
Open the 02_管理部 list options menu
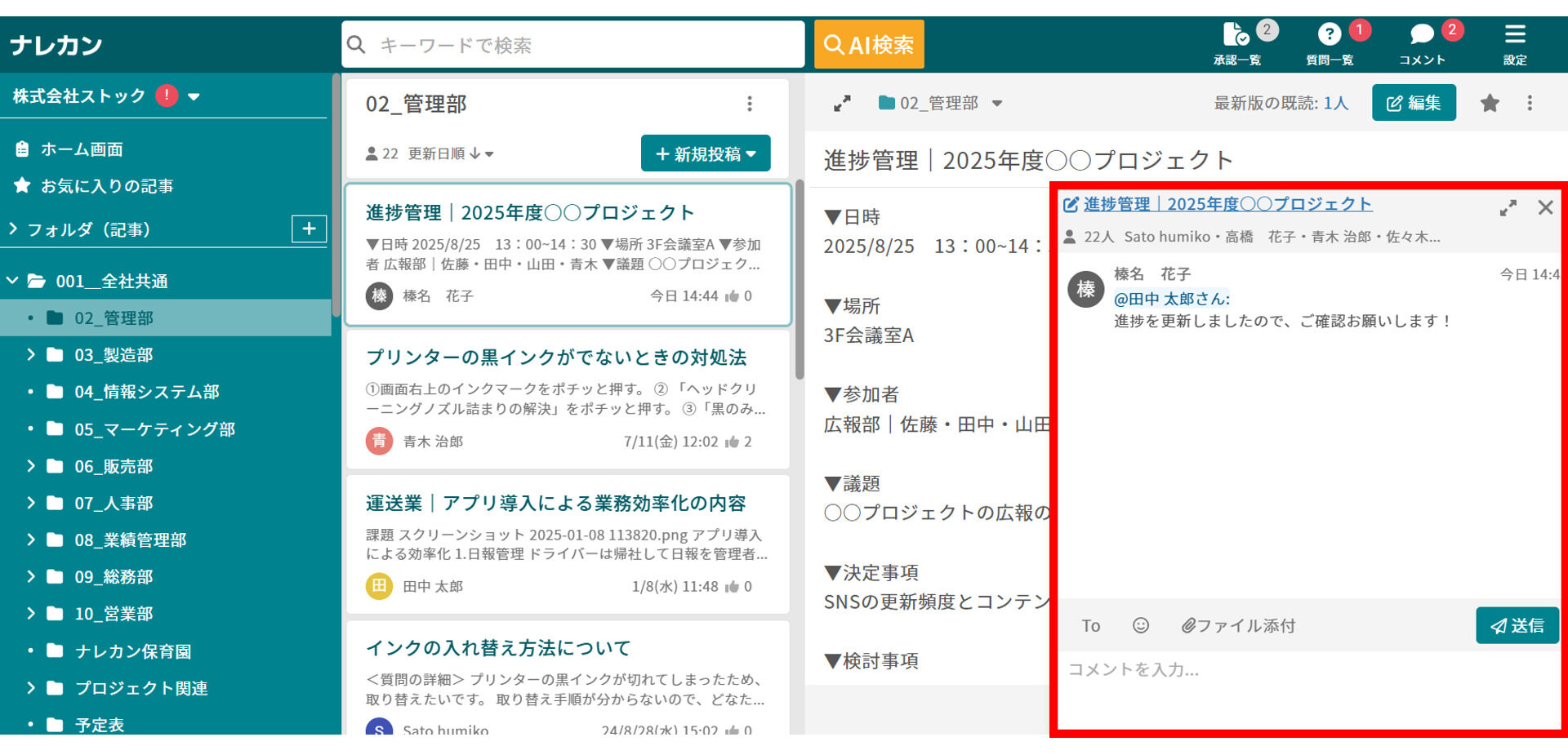(750, 104)
